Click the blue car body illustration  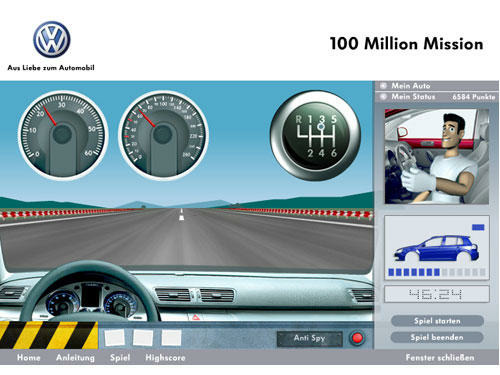click(437, 249)
